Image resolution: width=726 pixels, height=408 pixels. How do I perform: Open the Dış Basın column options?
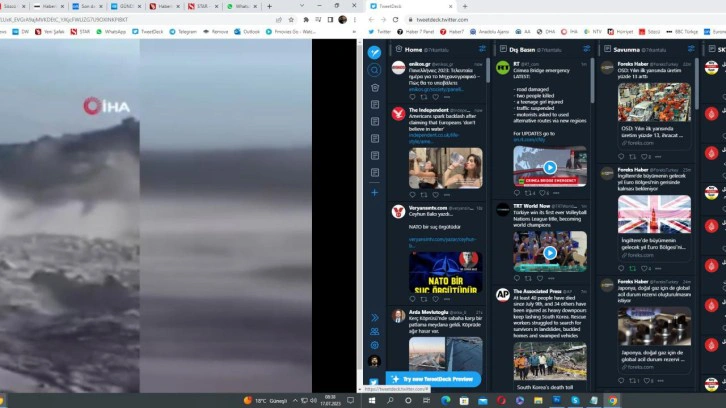(x=585, y=49)
